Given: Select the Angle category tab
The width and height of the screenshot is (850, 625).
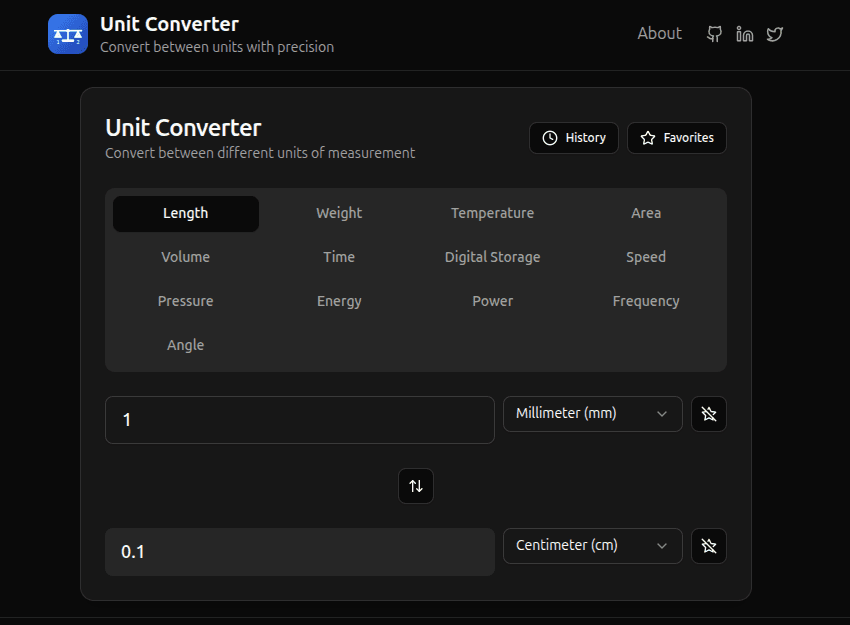Looking at the screenshot, I should [x=185, y=345].
